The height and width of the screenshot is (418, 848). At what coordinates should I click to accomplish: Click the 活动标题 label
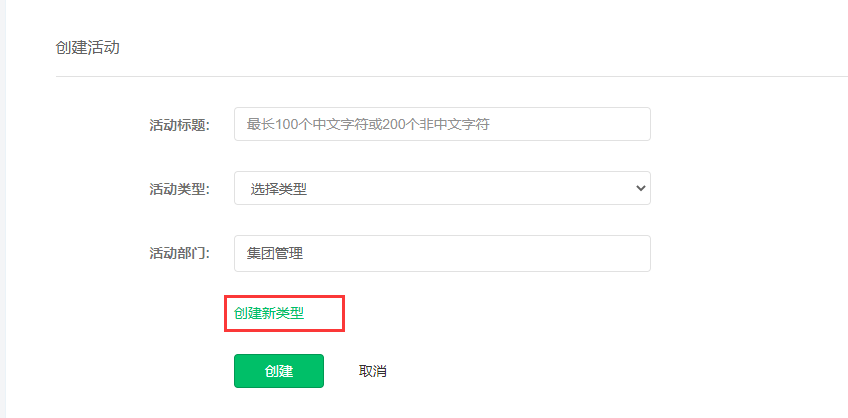[179, 125]
